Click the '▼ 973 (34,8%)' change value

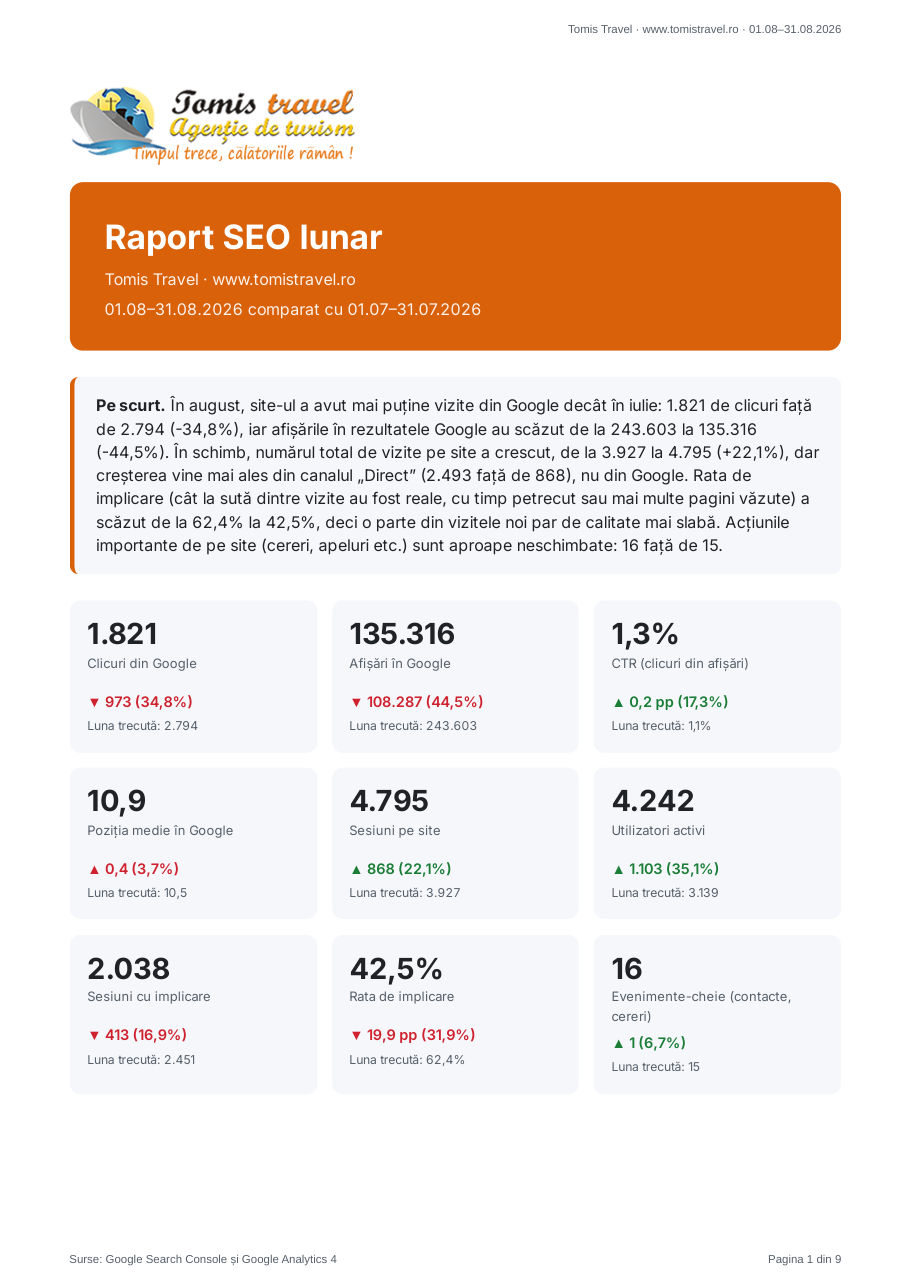(x=140, y=702)
